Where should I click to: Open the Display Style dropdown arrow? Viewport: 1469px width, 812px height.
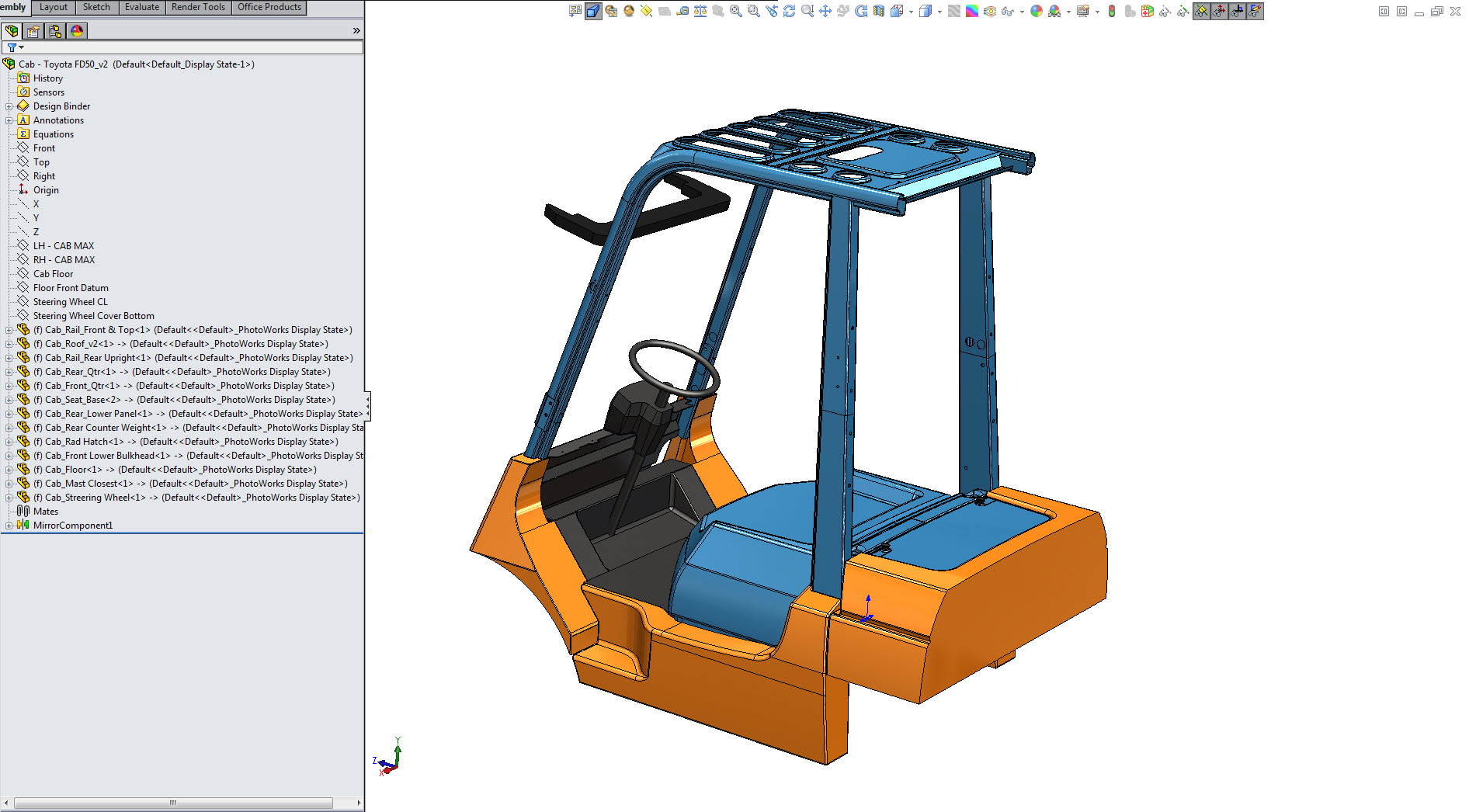click(x=939, y=12)
